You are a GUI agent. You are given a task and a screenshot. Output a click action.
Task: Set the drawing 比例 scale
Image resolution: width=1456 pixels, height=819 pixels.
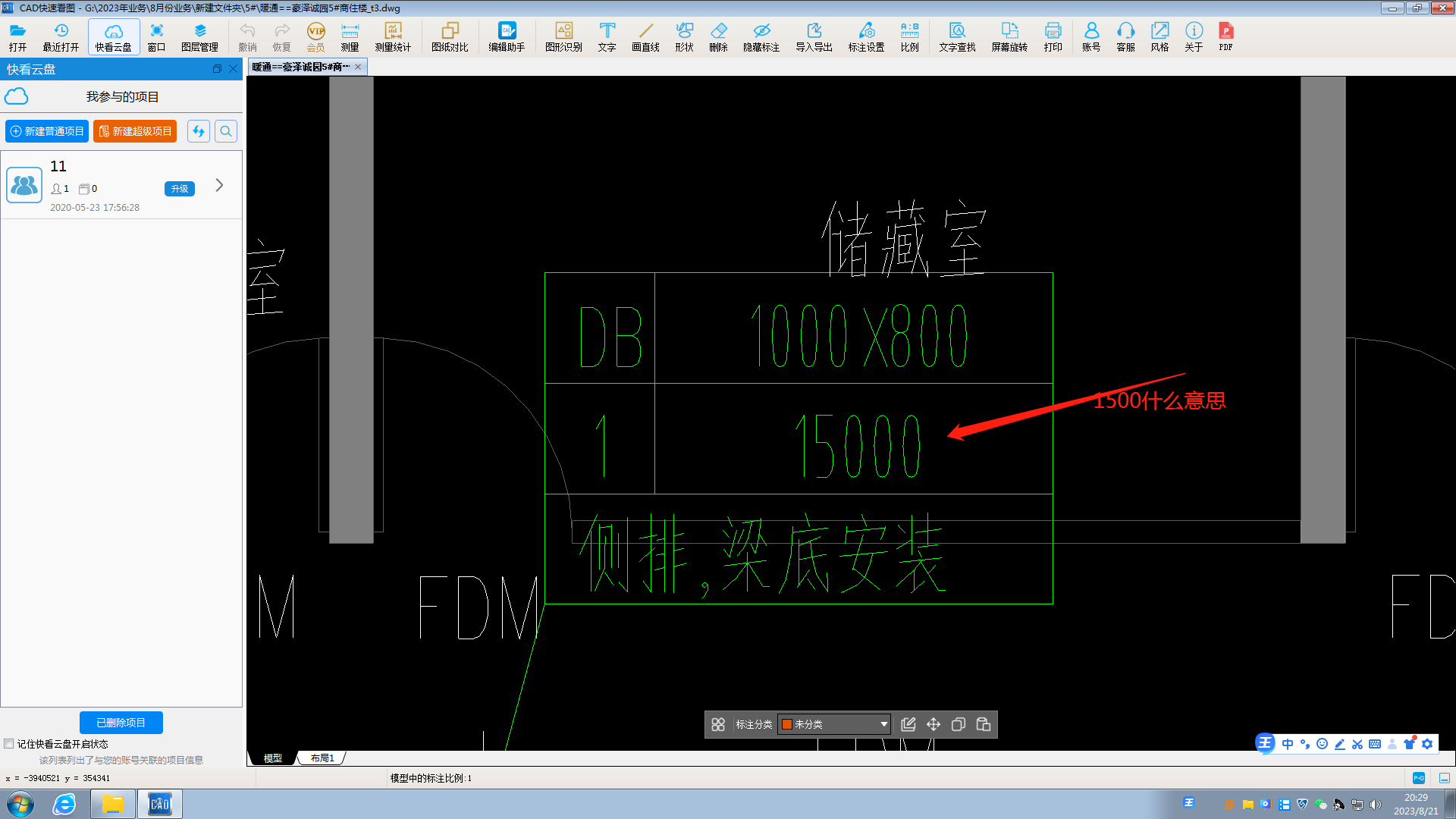pos(909,36)
